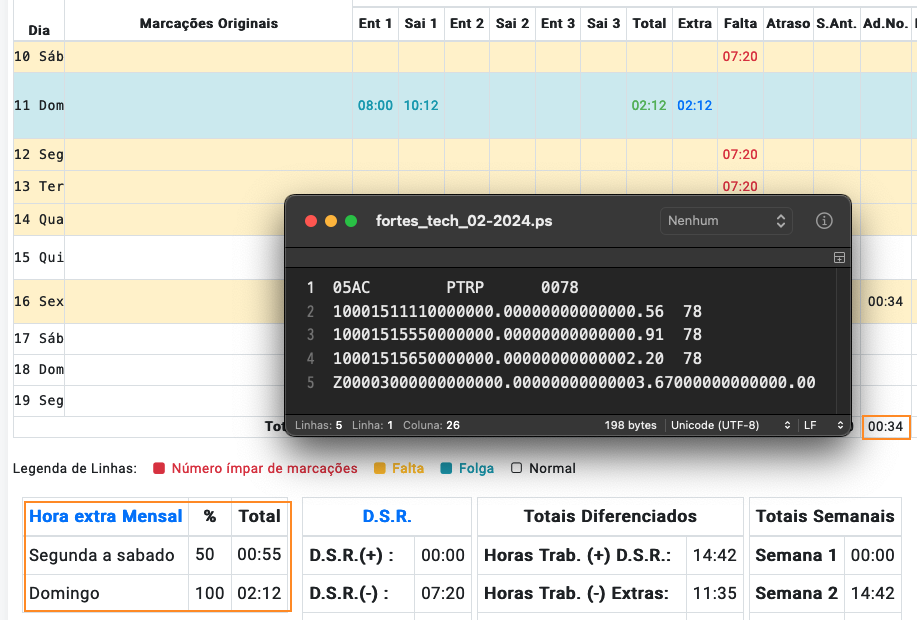Click the fortes_tech_02-2024.ps window title

click(x=464, y=221)
